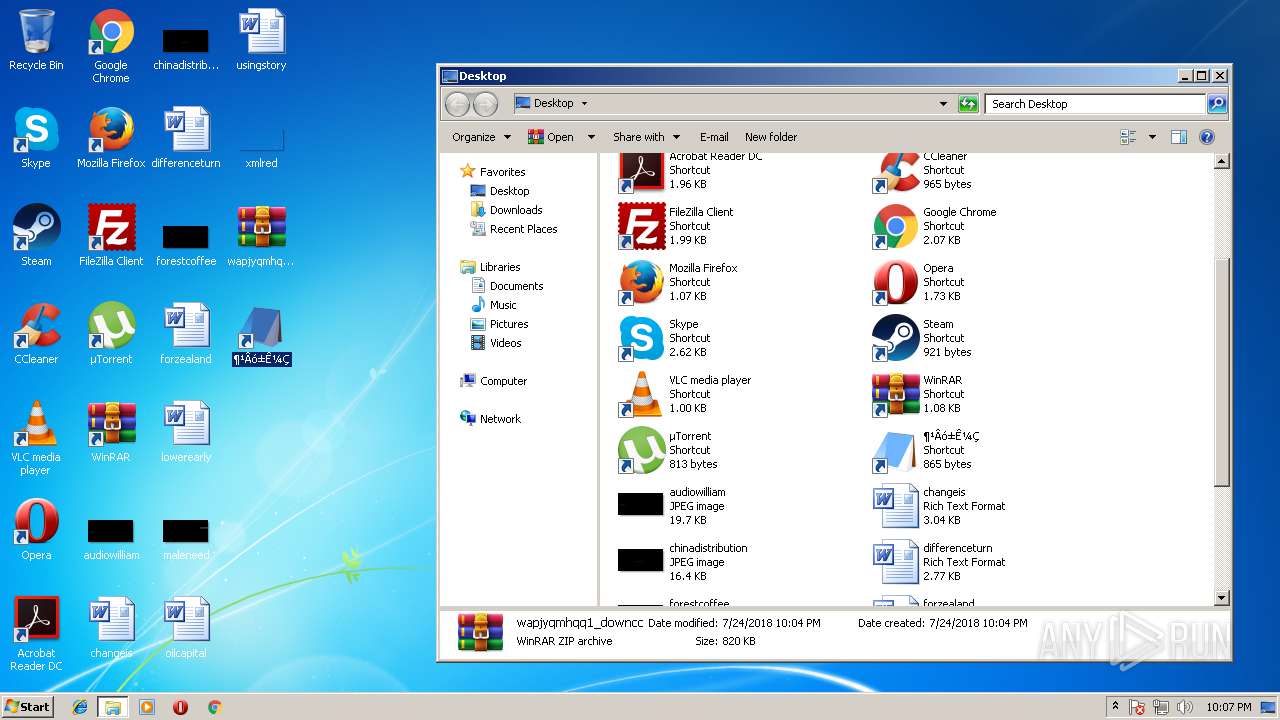Open Opera desktop shortcut
This screenshot has width=1280, height=720.
(x=36, y=530)
